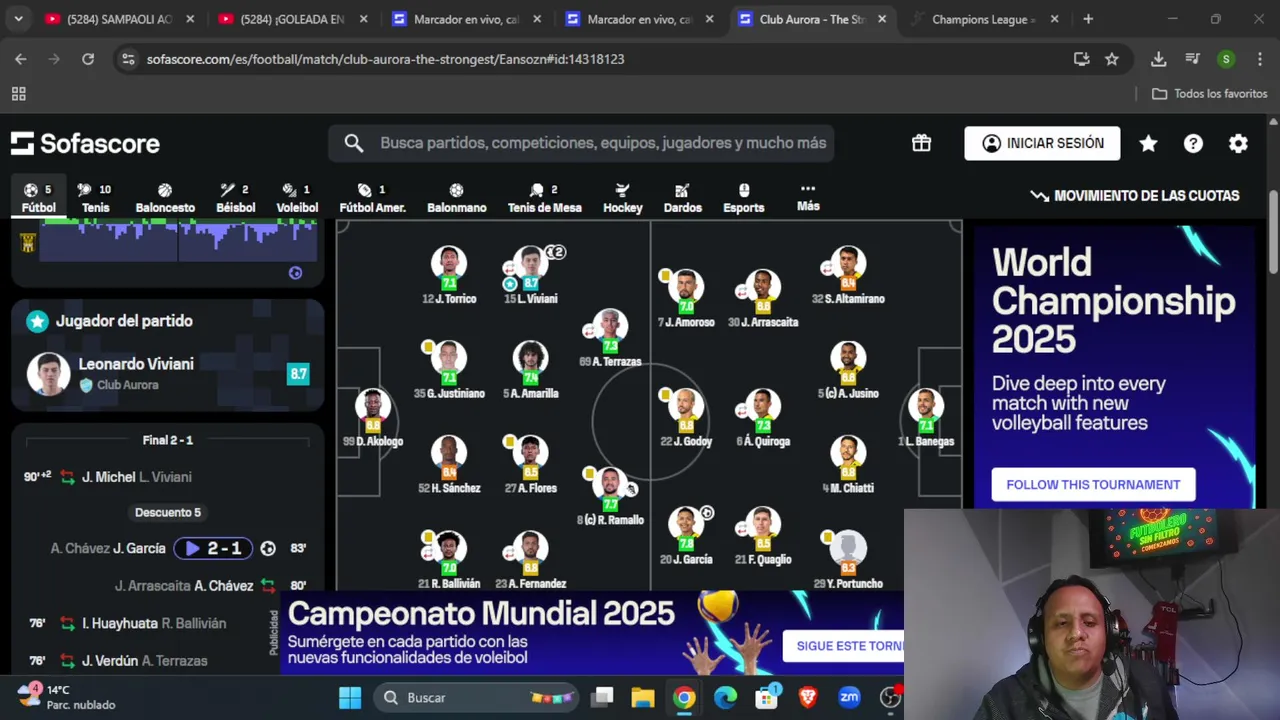Expand the Más sports menu
This screenshot has width=1280, height=720.
[808, 197]
